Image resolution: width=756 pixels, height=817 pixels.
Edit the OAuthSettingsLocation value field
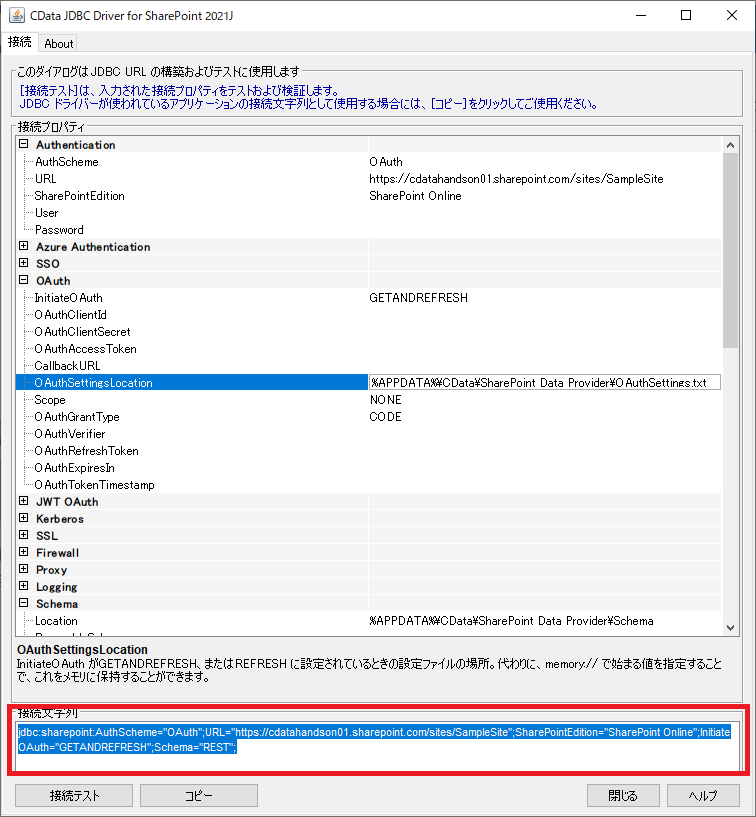[544, 382]
